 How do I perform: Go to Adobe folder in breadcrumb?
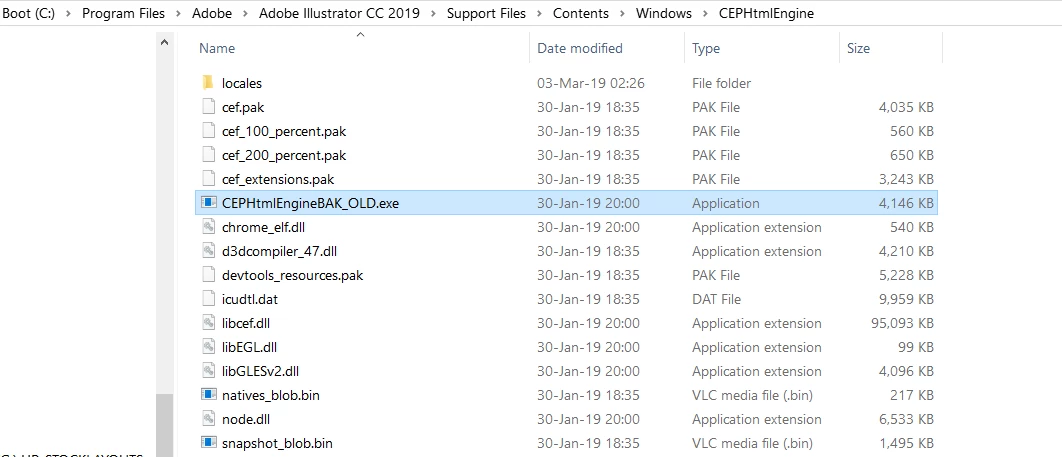click(x=210, y=14)
